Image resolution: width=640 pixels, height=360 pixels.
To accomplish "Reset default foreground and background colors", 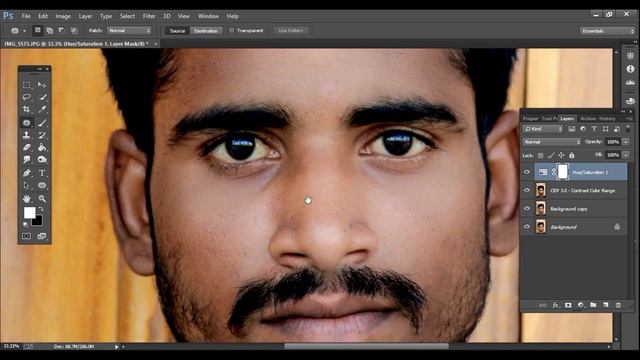I will [26, 224].
